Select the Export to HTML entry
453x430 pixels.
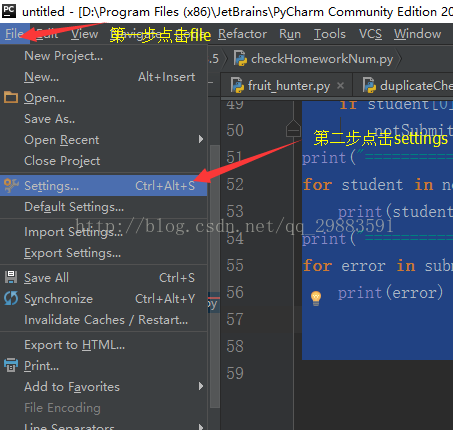pos(75,345)
